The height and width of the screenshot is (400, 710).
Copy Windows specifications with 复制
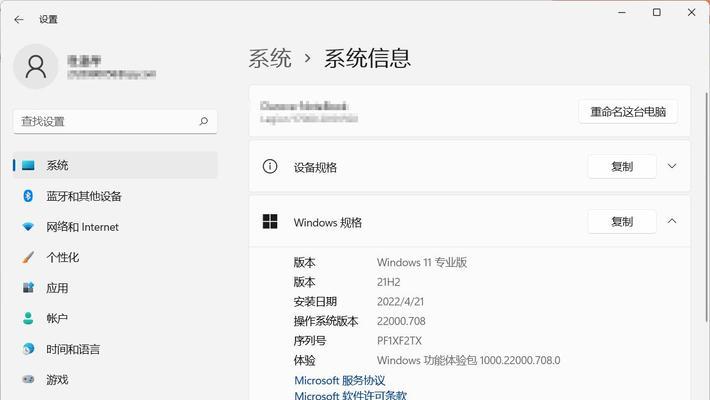[x=622, y=222]
